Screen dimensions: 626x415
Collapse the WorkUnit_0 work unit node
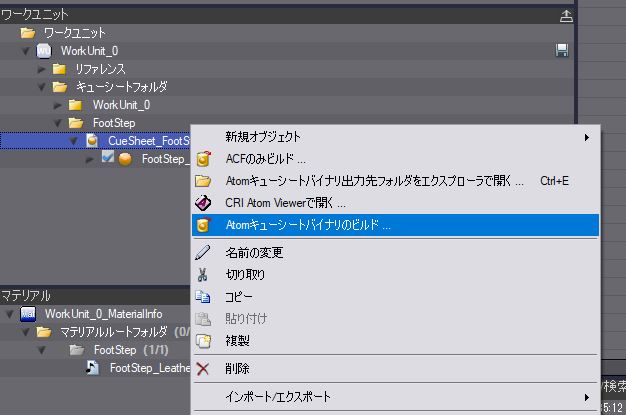[26, 51]
